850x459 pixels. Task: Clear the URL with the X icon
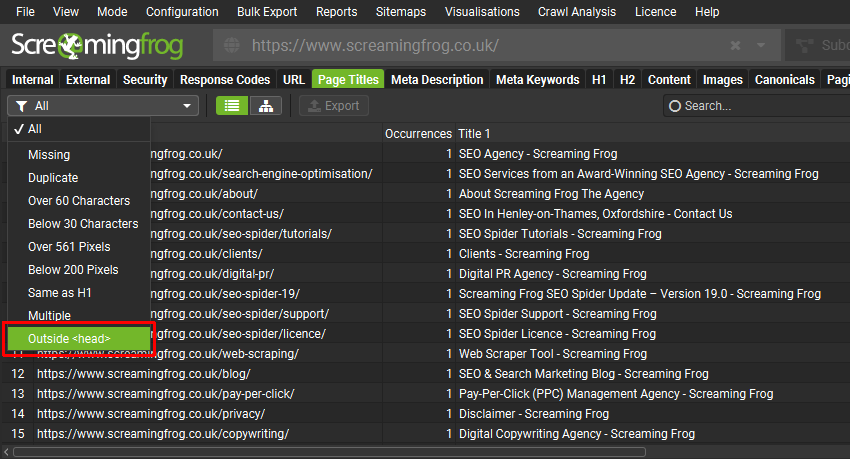(x=735, y=46)
